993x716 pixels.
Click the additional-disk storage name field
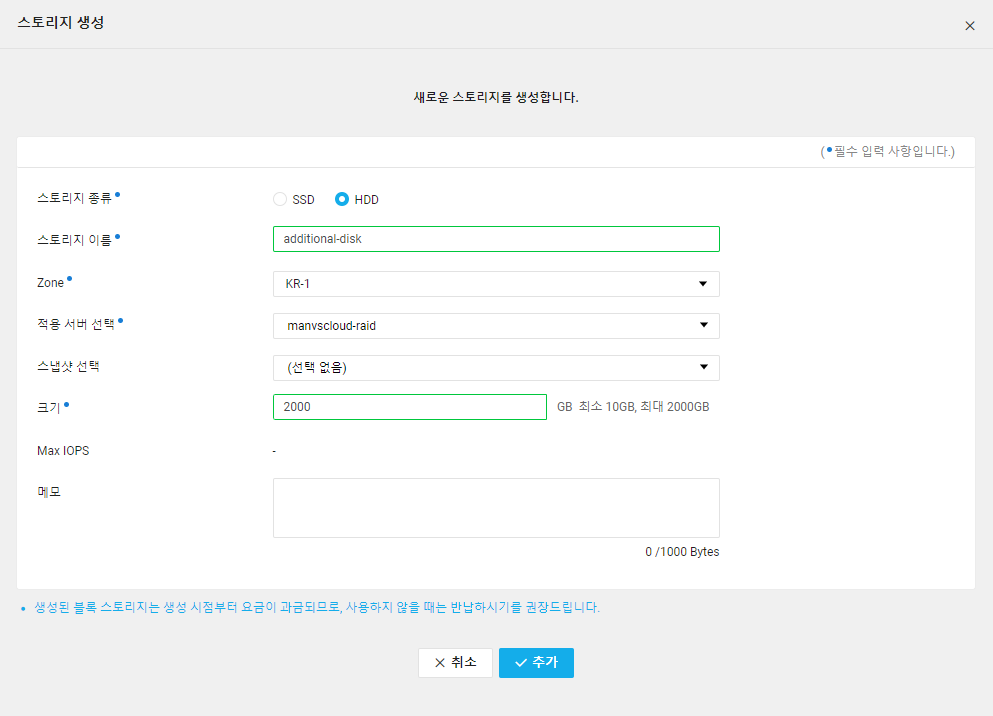coord(496,239)
